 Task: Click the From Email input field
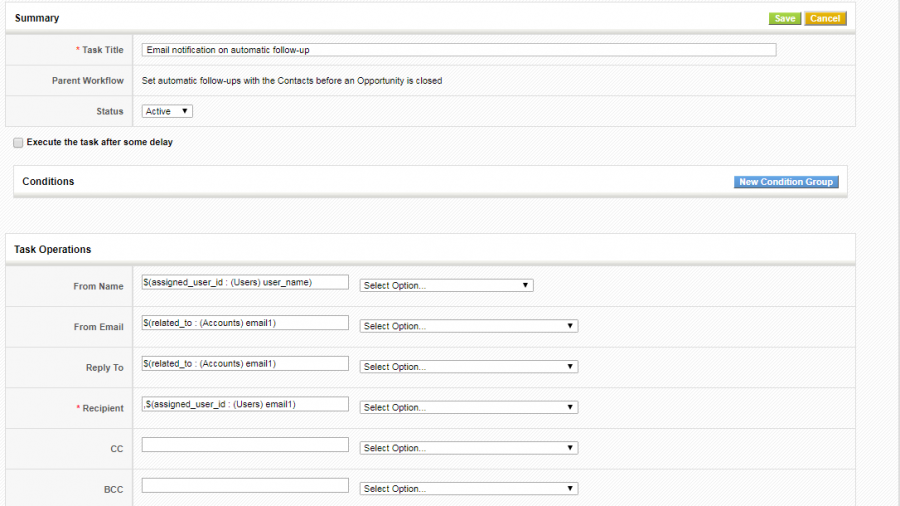pos(245,323)
